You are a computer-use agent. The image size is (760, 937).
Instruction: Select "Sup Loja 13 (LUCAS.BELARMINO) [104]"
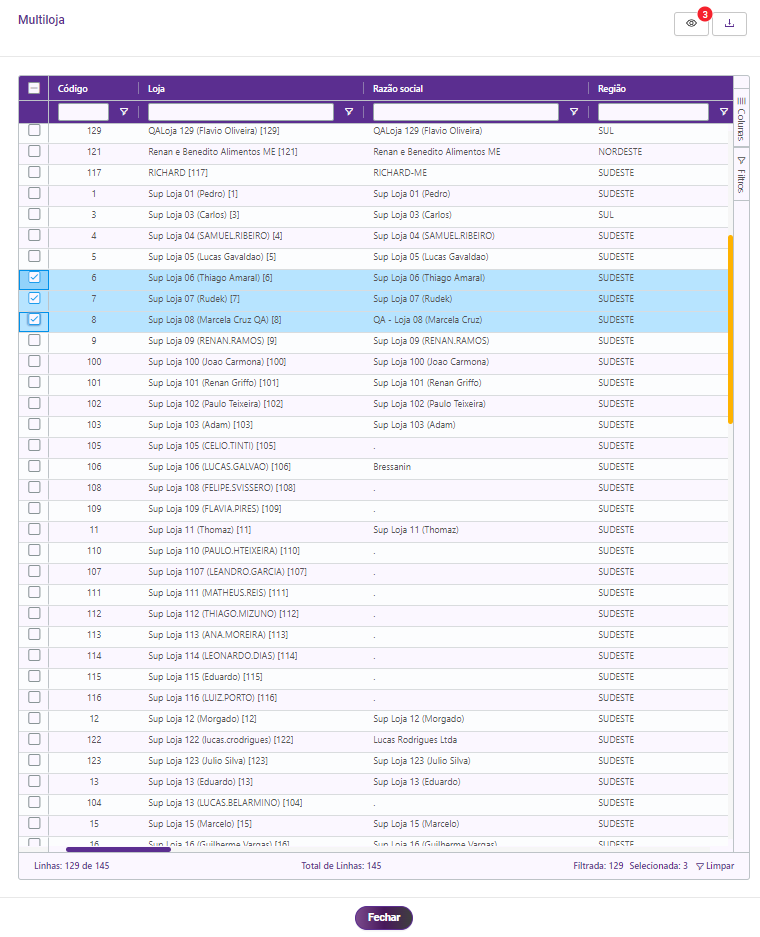click(x=225, y=803)
